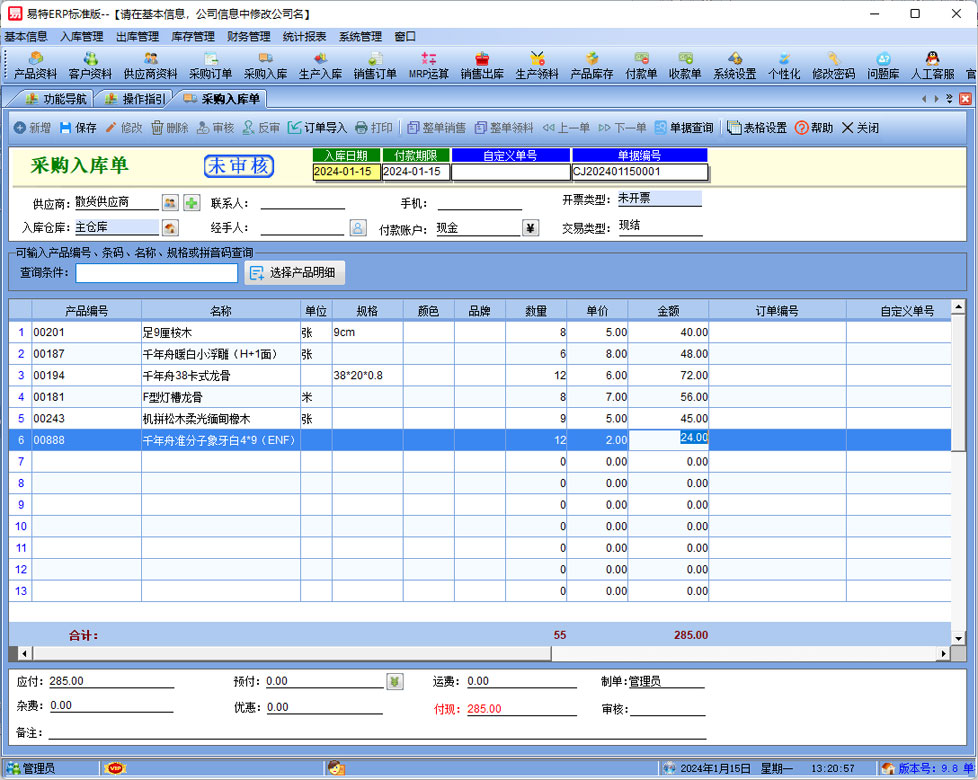
Task: Open the MRP运算 tool
Action: coord(429,66)
